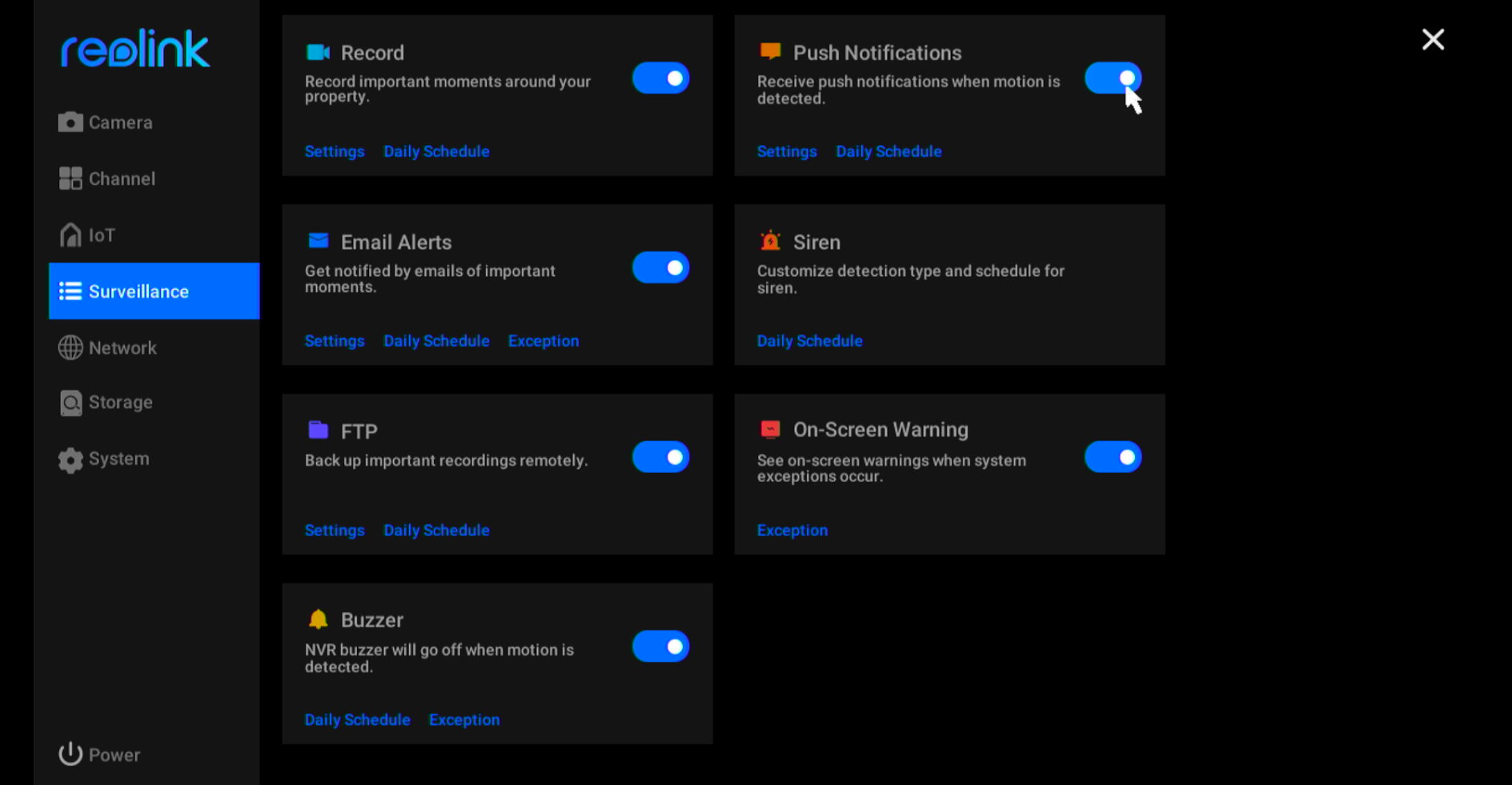Open the Camera menu
Screen dimensions: 1512x785
pyautogui.click(x=154, y=122)
